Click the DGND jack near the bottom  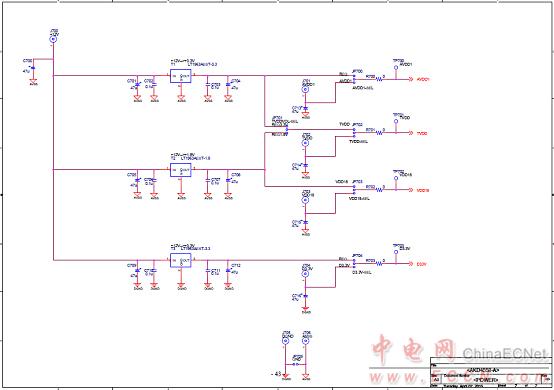click(285, 341)
